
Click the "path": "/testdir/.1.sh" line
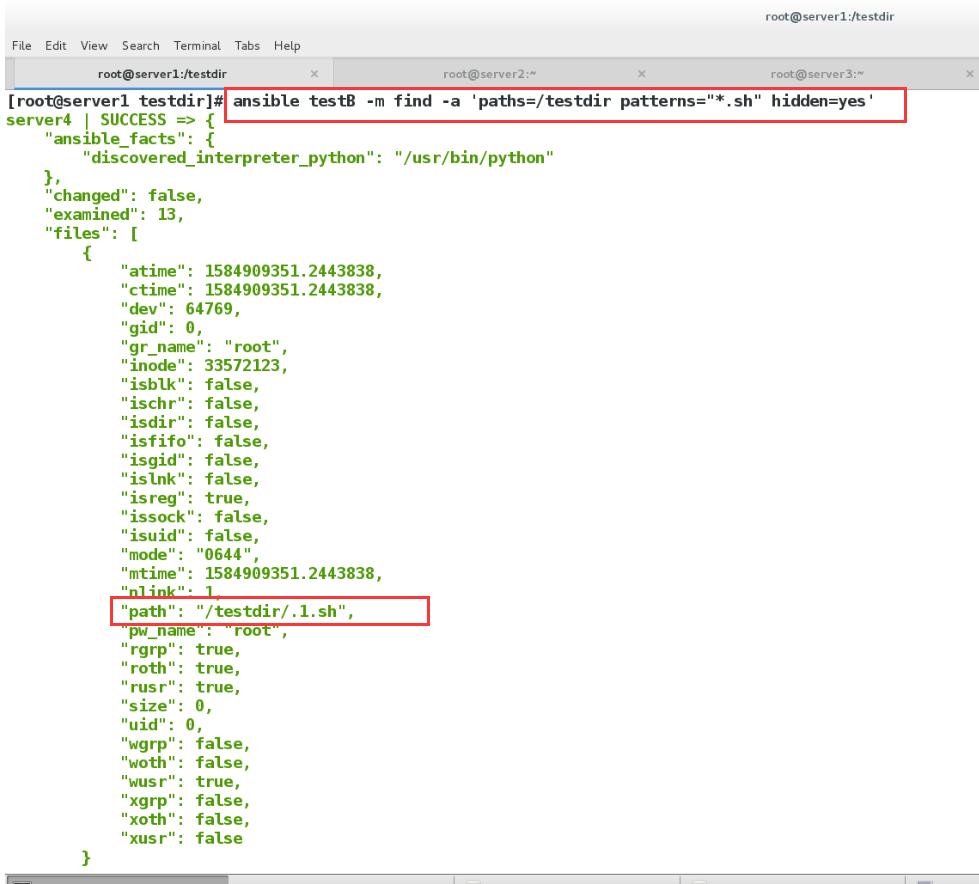coord(237,611)
